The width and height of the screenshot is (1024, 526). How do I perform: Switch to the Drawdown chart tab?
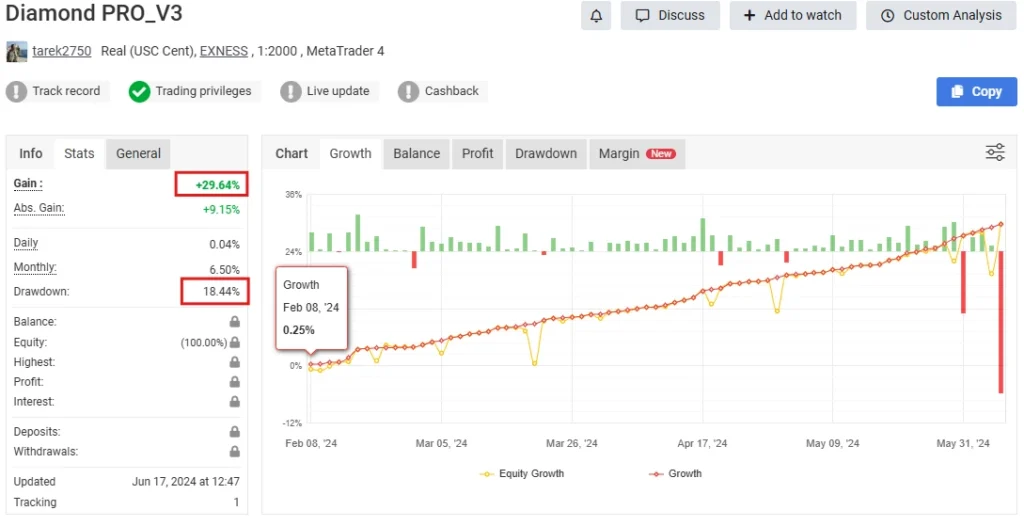coord(545,153)
